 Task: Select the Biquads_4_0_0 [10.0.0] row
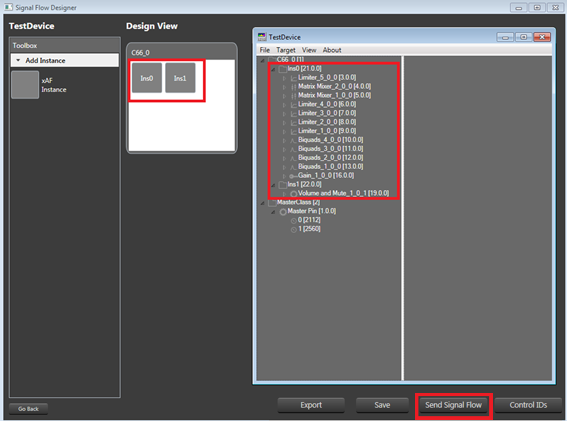click(331, 140)
